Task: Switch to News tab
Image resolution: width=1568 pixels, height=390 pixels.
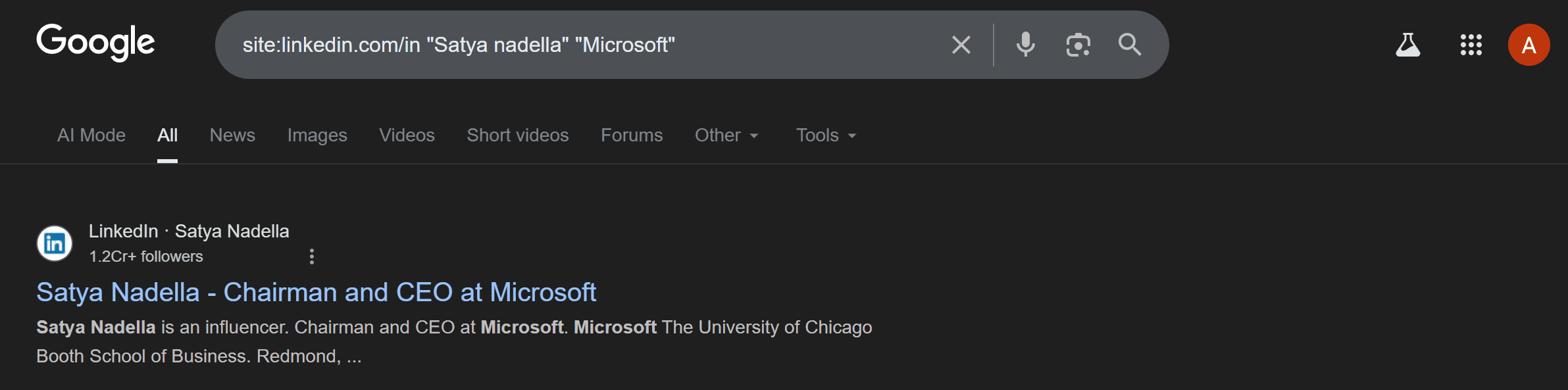Action: 232,135
